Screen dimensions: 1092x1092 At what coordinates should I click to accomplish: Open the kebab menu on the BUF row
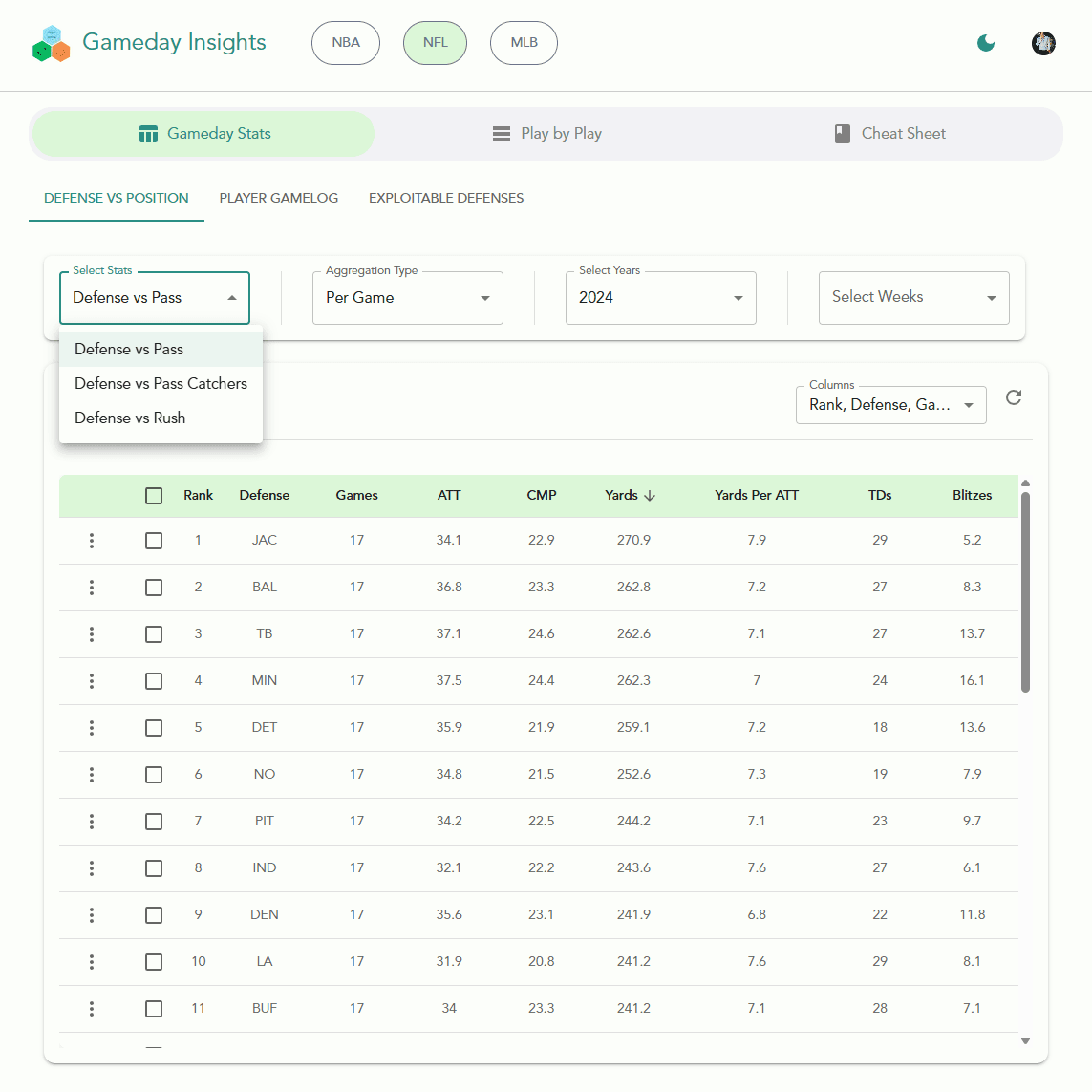pyautogui.click(x=91, y=1008)
